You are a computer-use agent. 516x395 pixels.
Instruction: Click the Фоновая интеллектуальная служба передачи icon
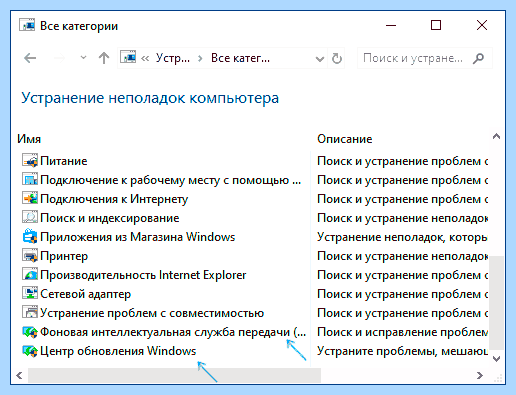pyautogui.click(x=30, y=332)
